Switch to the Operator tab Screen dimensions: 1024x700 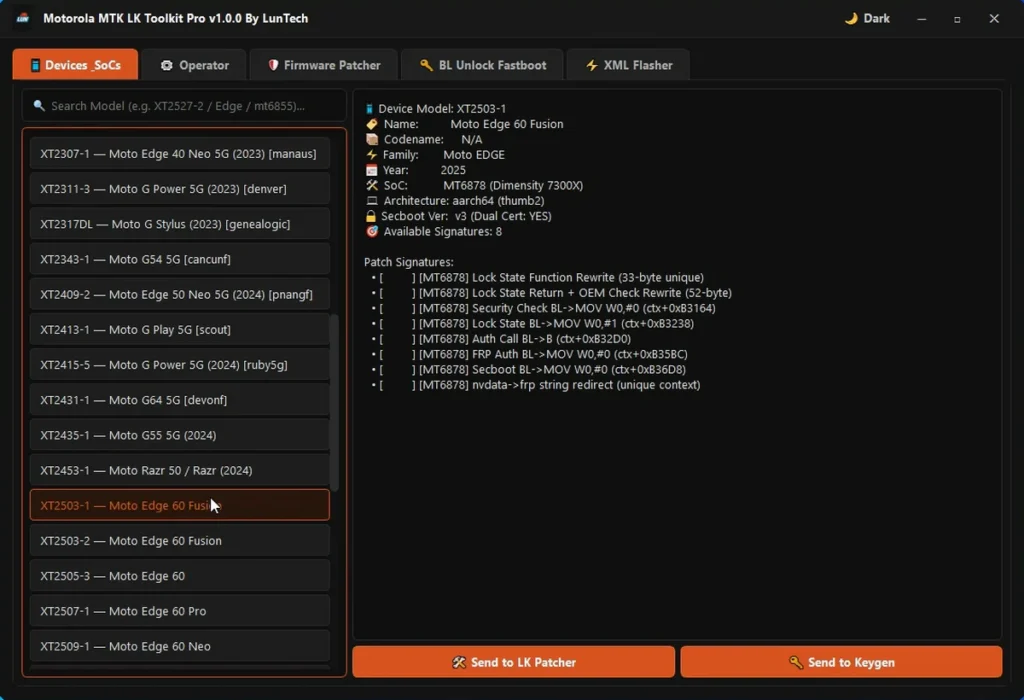194,65
